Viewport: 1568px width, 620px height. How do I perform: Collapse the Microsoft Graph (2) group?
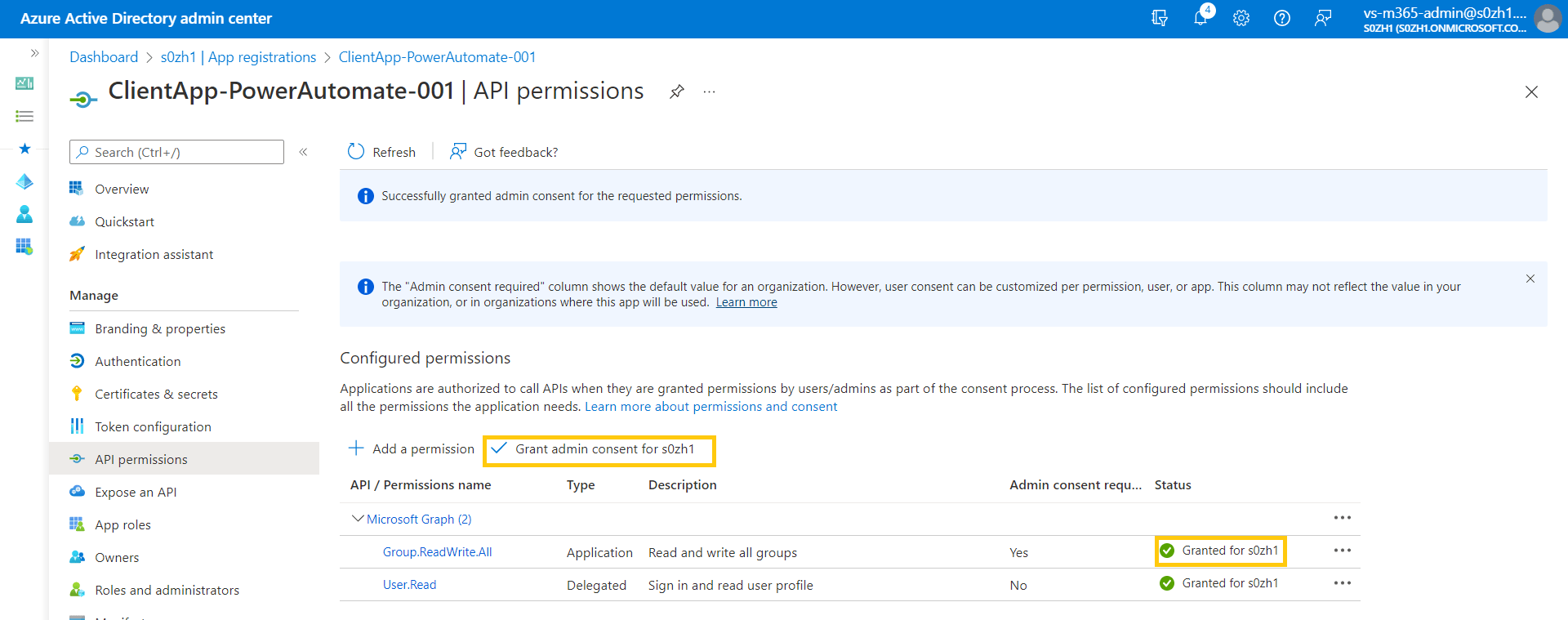point(357,519)
